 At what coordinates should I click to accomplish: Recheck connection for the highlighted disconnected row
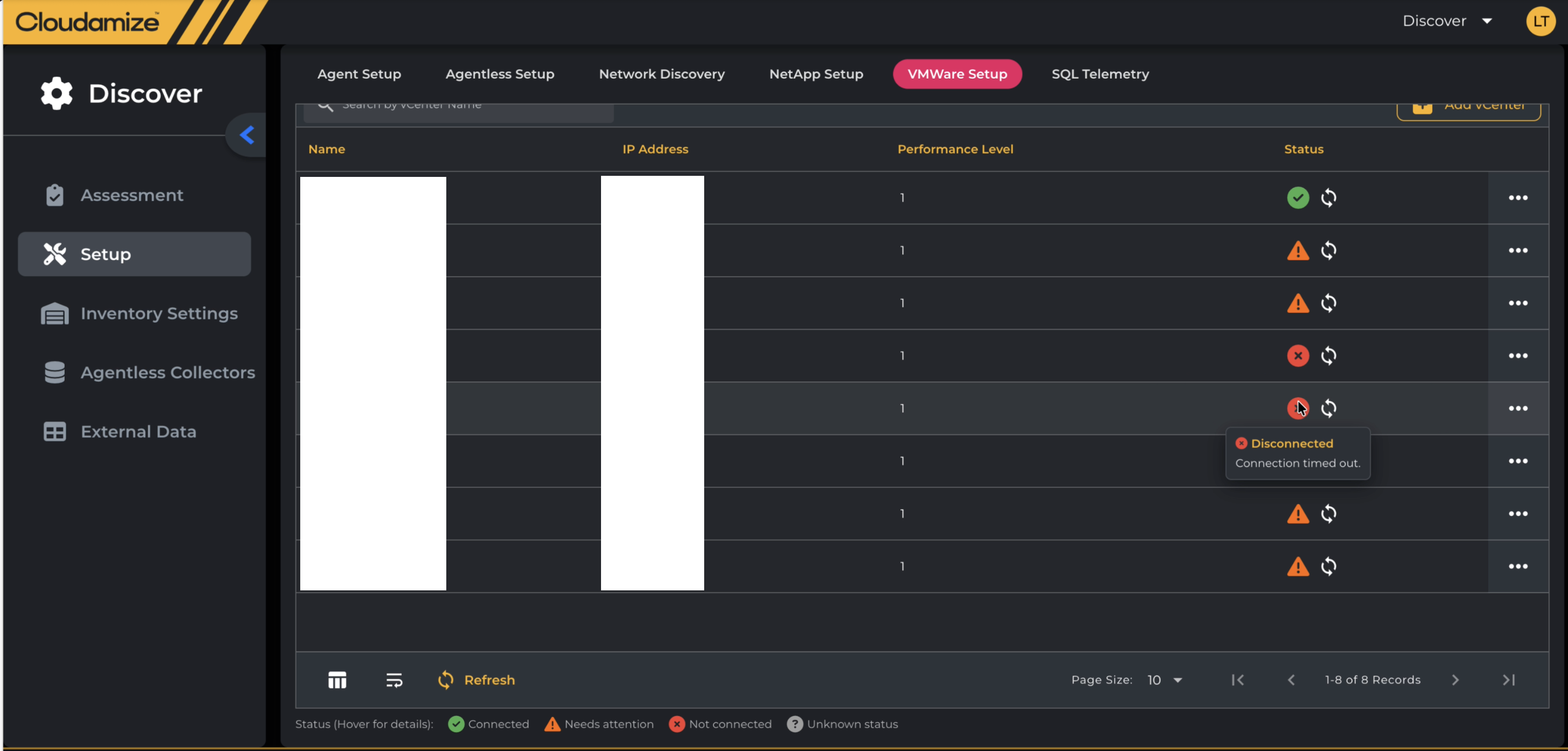coord(1329,409)
